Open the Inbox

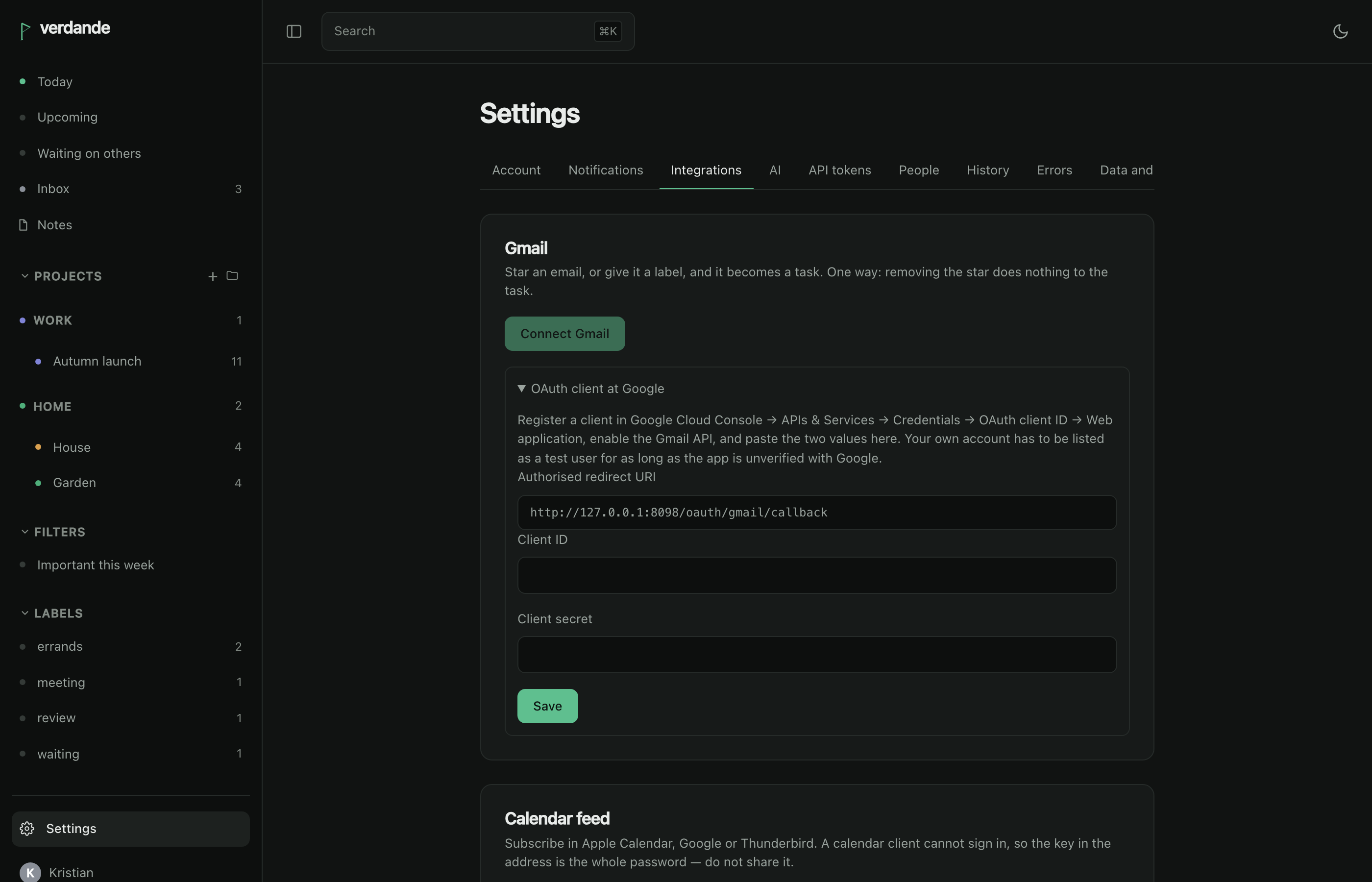click(130, 189)
